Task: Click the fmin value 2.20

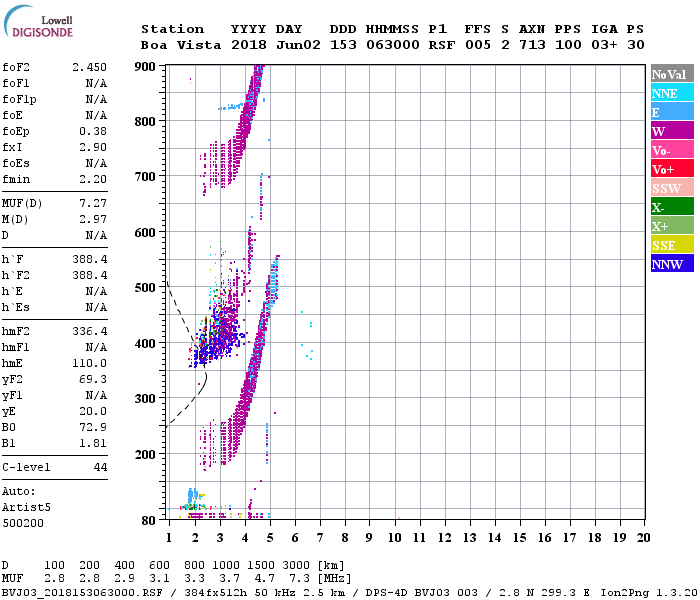Action: (x=93, y=179)
